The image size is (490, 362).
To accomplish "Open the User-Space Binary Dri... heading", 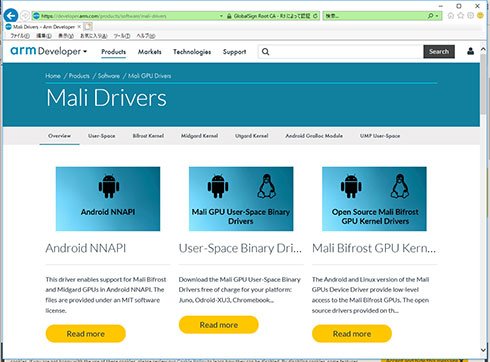I will click(x=240, y=248).
